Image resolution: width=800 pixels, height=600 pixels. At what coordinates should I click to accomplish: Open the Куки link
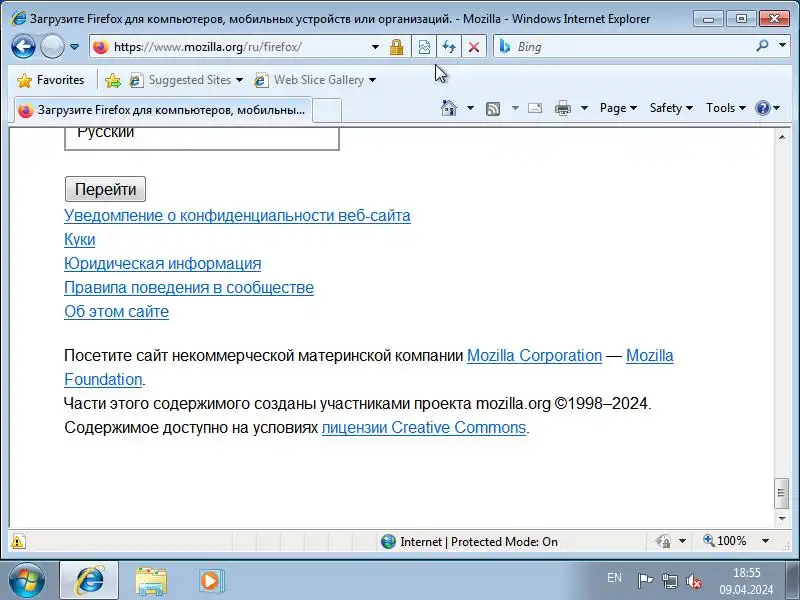click(x=80, y=240)
